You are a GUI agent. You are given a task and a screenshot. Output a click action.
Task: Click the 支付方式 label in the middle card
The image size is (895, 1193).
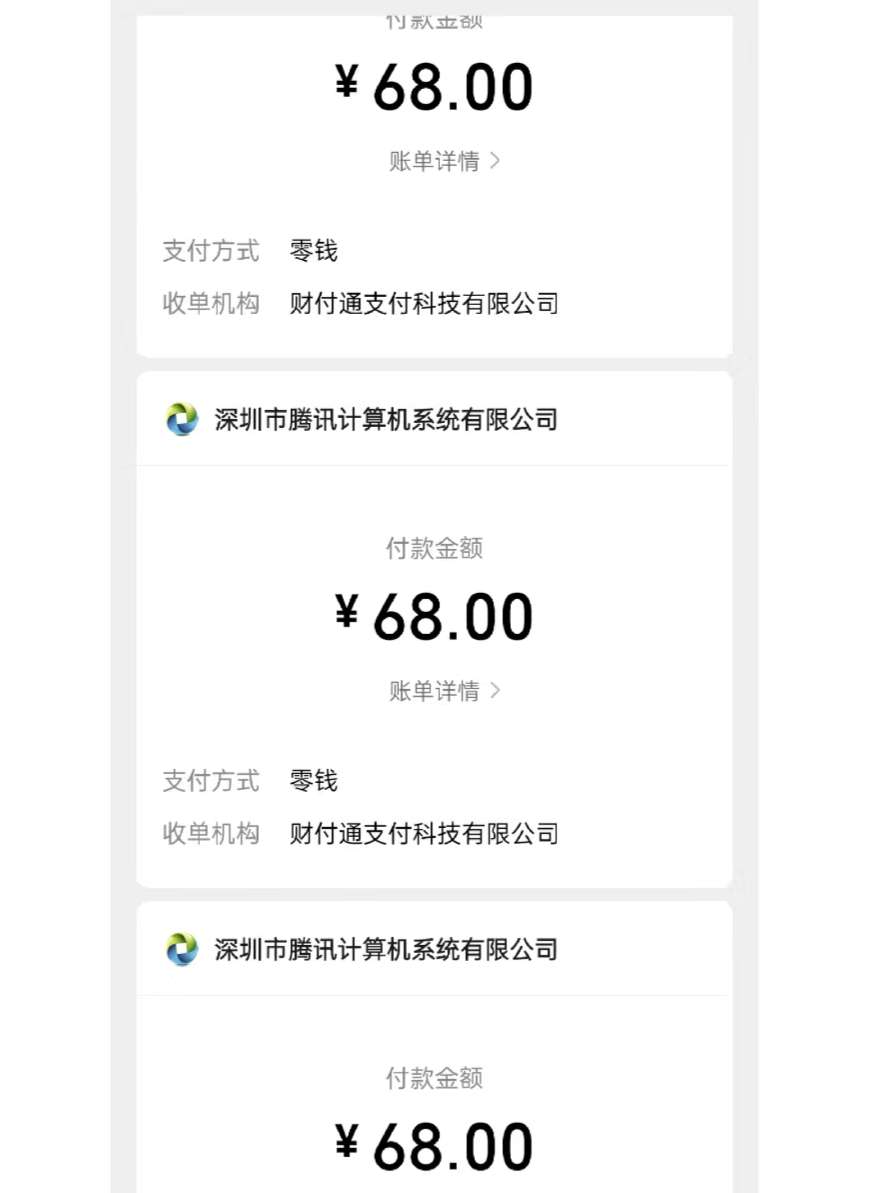tap(211, 780)
